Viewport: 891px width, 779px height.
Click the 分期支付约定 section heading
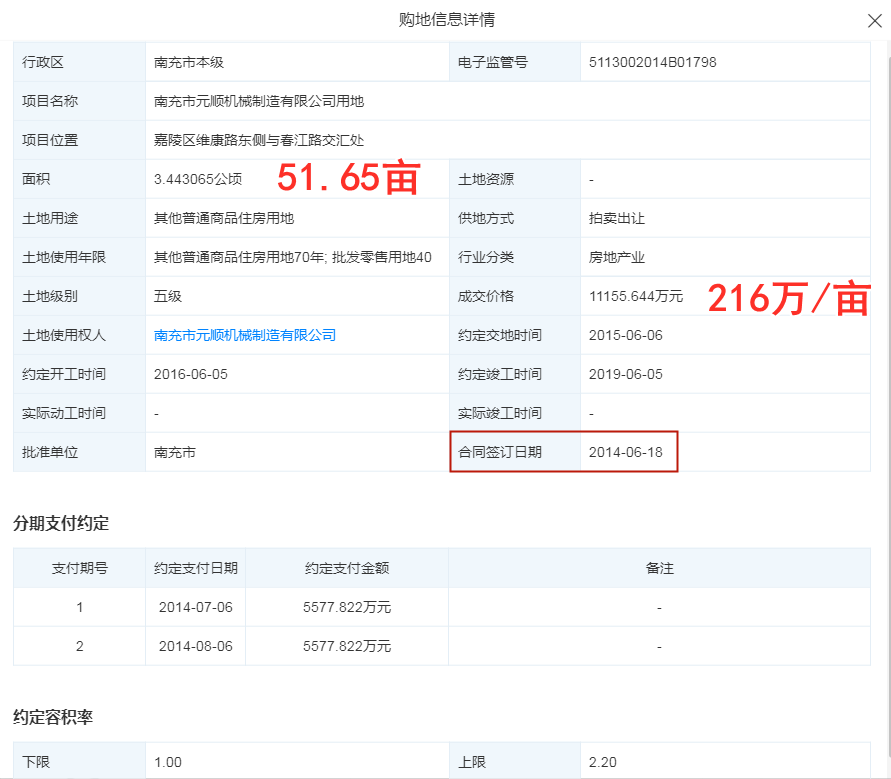[61, 523]
